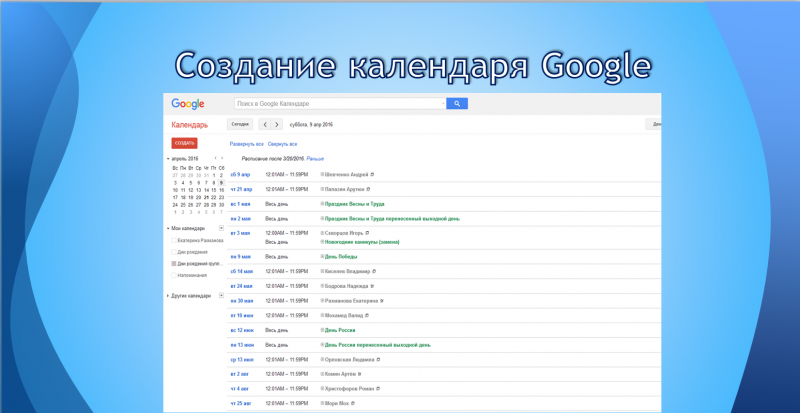This screenshot has width=800, height=413.
Task: Open the Другие календари dropdown menu arrow
Action: [221, 296]
